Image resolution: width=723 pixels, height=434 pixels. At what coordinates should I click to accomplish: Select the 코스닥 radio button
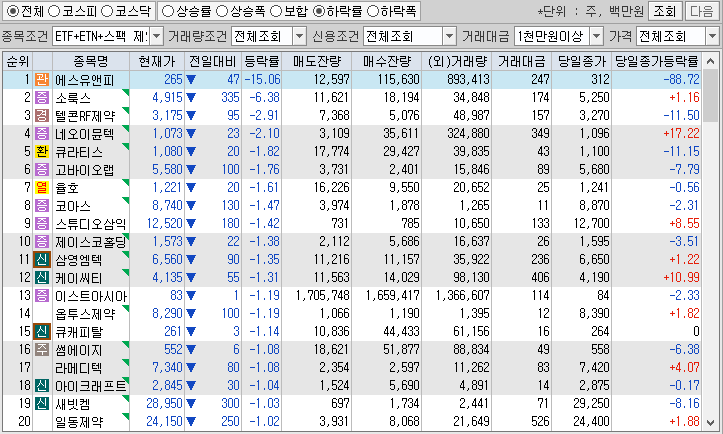pos(107,11)
